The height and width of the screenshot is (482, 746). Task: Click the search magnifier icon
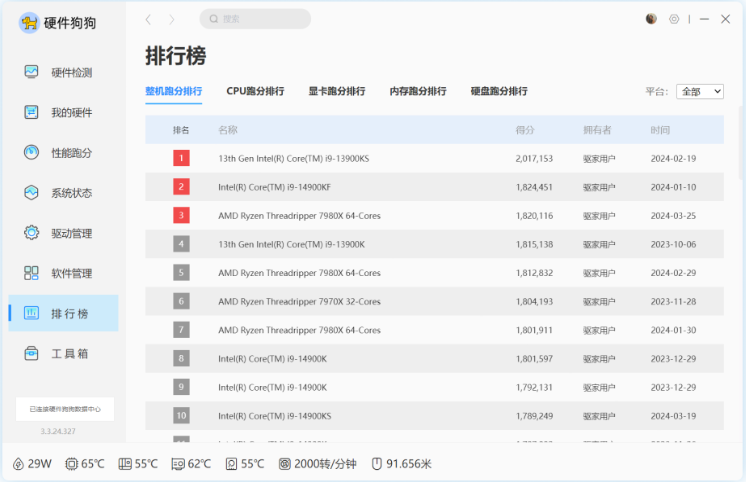pyautogui.click(x=214, y=19)
